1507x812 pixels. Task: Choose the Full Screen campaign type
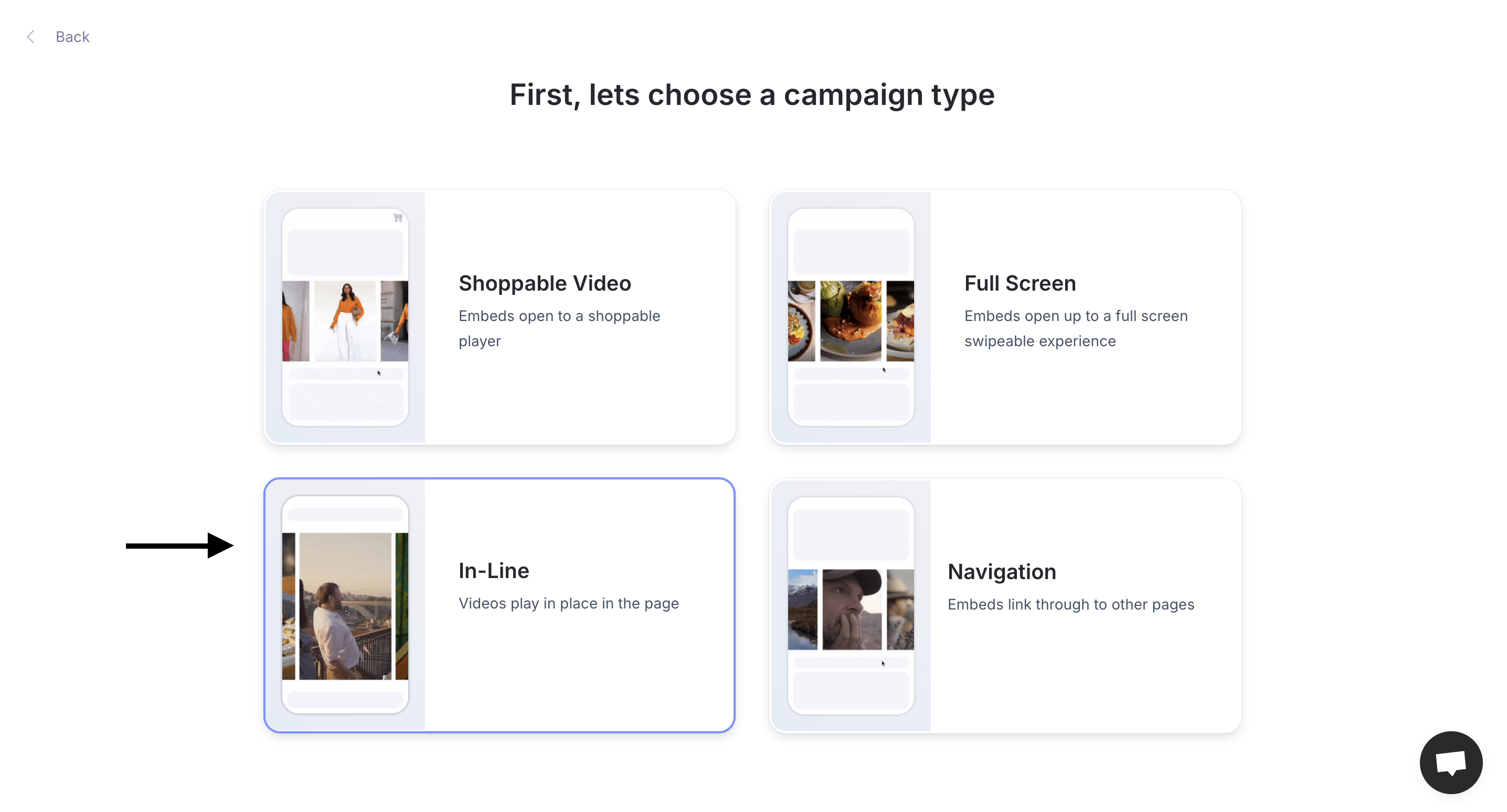pyautogui.click(x=1004, y=317)
